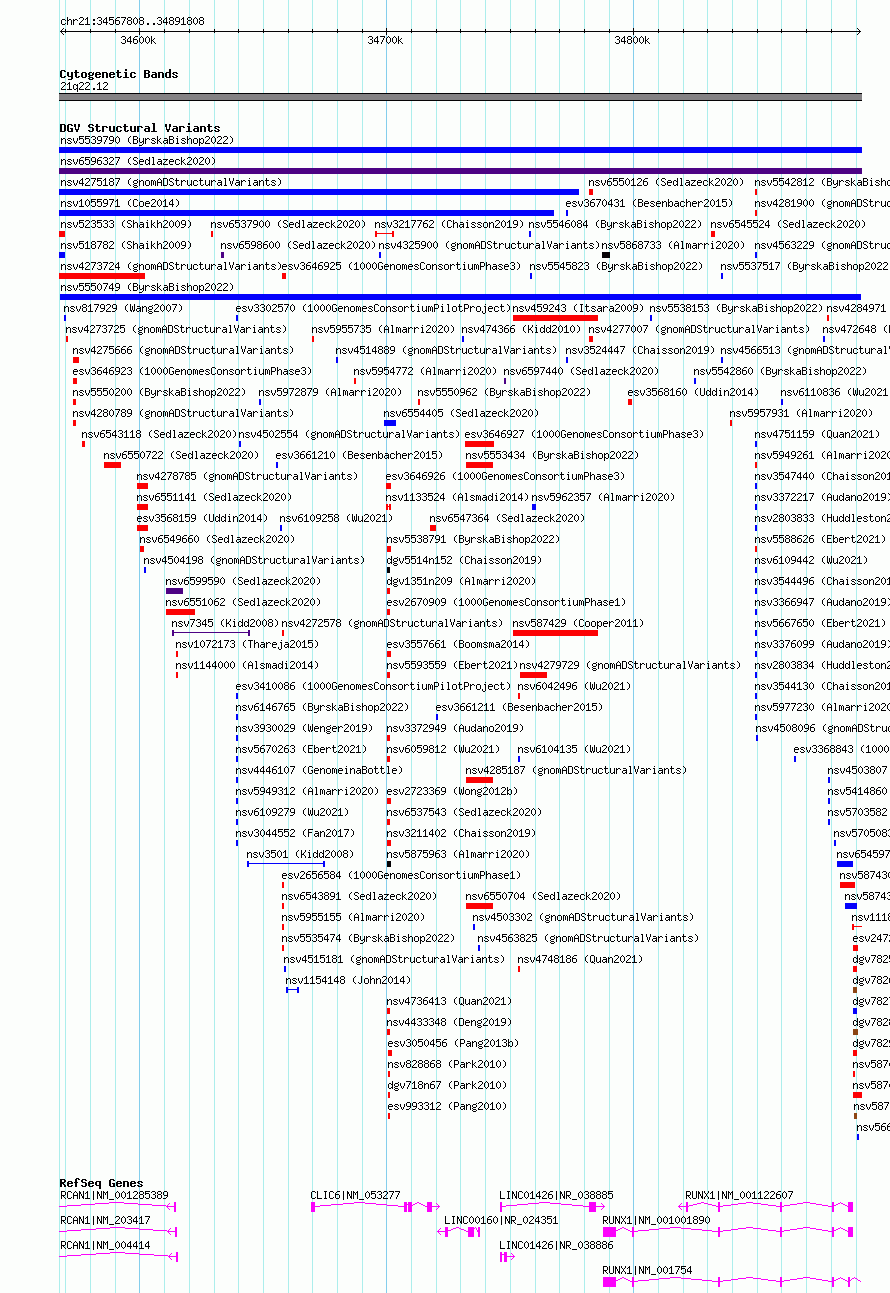Click the DGV Structural Variants track title
This screenshot has width=890, height=1293.
(140, 128)
